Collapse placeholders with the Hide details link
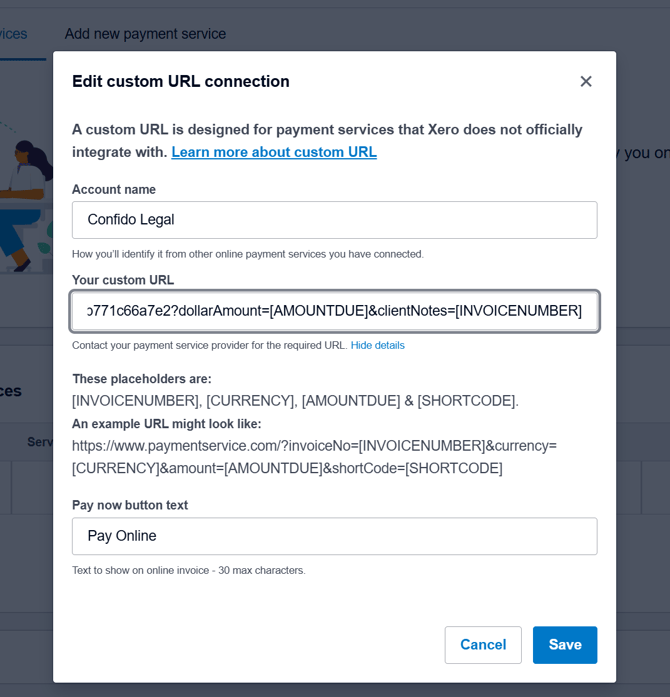Screen dimensions: 670x697 (x=377, y=345)
